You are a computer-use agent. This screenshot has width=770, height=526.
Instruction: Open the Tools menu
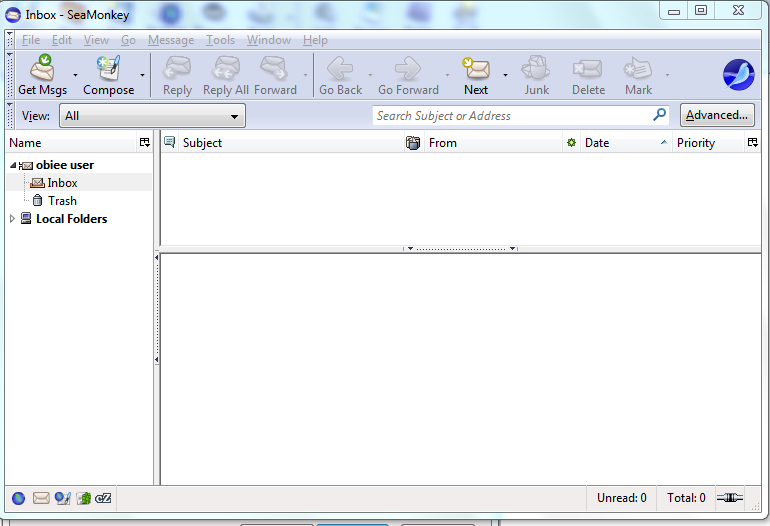(220, 40)
